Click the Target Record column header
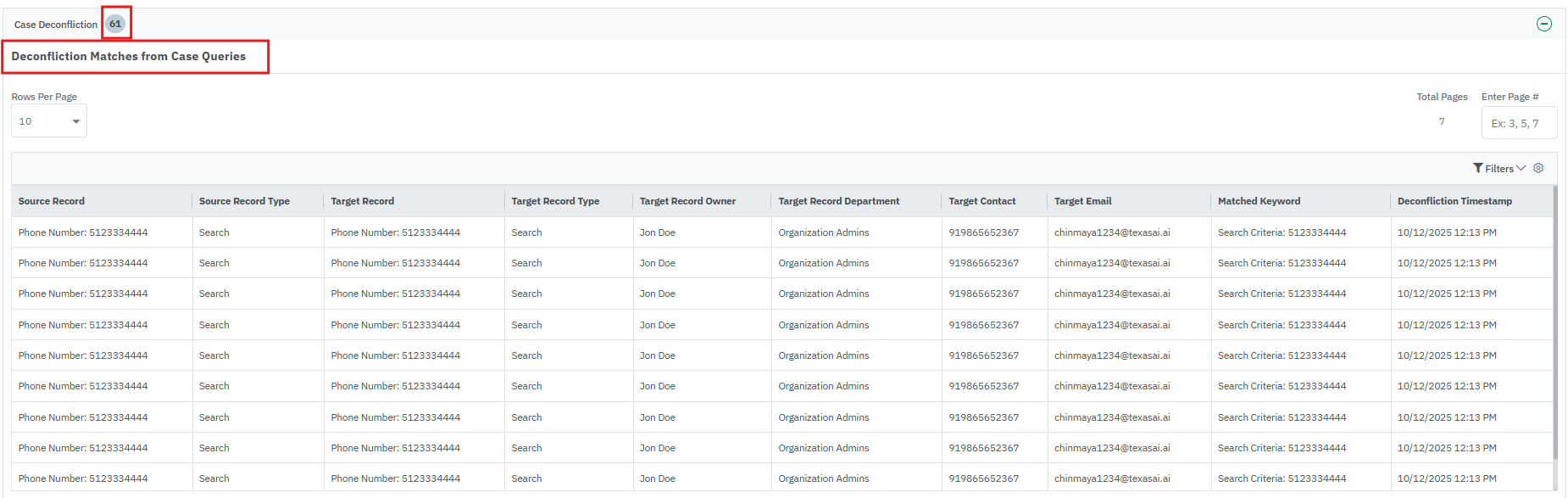 tap(362, 201)
